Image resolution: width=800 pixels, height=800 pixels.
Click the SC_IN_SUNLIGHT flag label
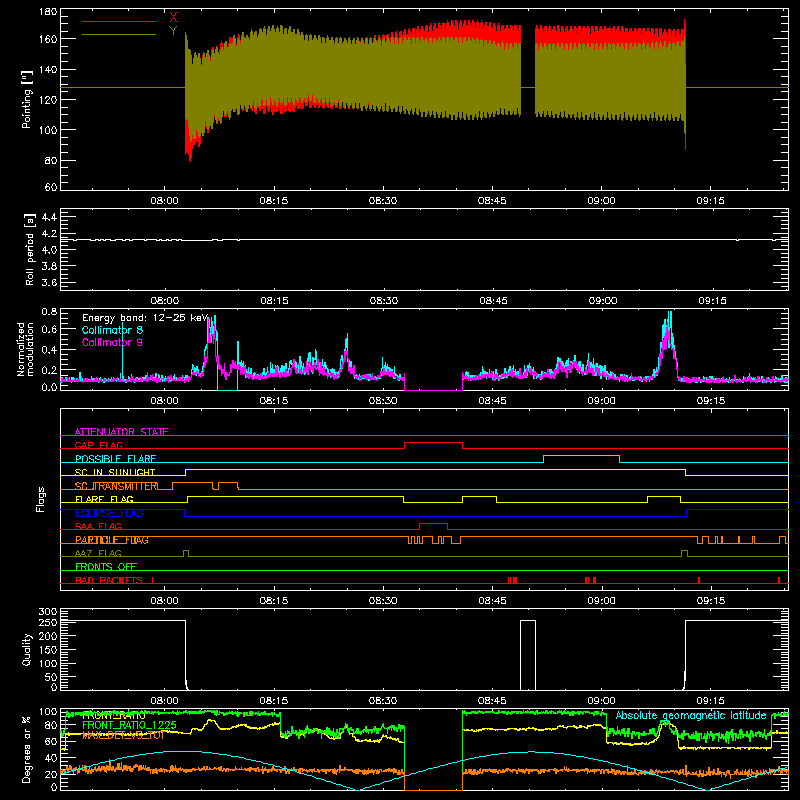coord(115,472)
